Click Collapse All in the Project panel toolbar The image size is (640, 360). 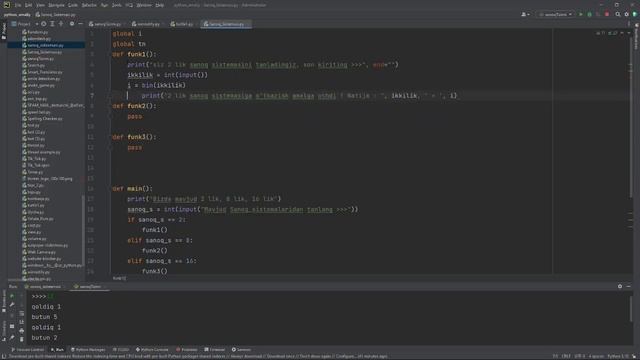coord(61,24)
